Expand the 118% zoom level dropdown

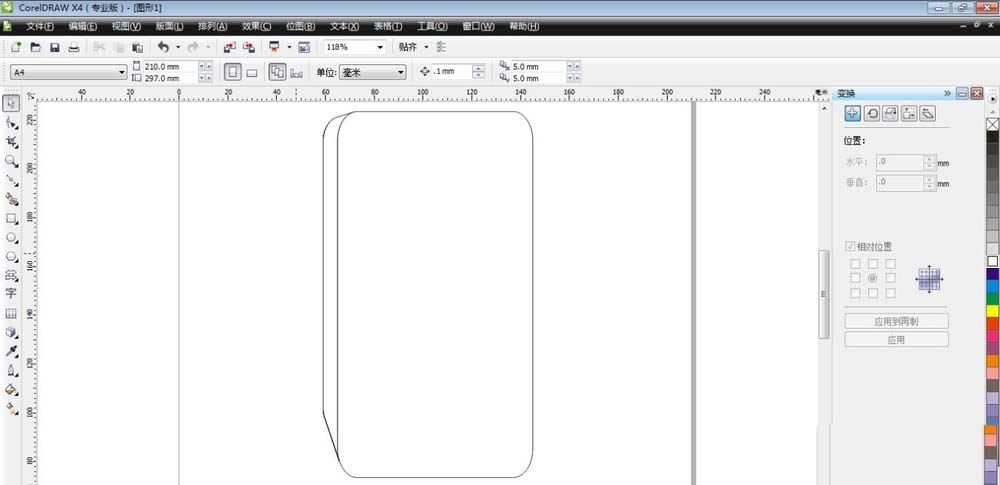[x=355, y=47]
